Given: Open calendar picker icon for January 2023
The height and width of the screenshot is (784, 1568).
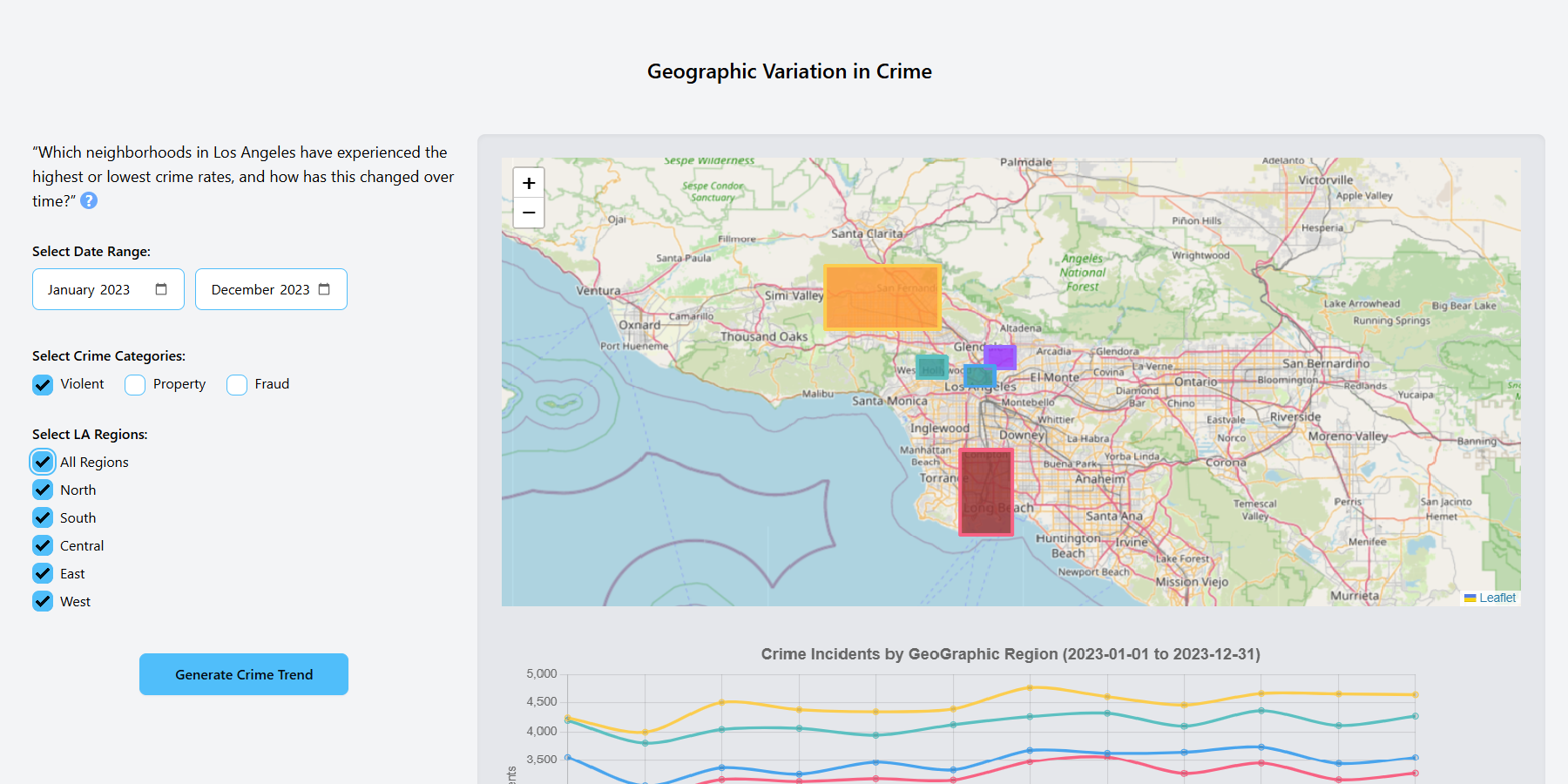Looking at the screenshot, I should point(161,289).
